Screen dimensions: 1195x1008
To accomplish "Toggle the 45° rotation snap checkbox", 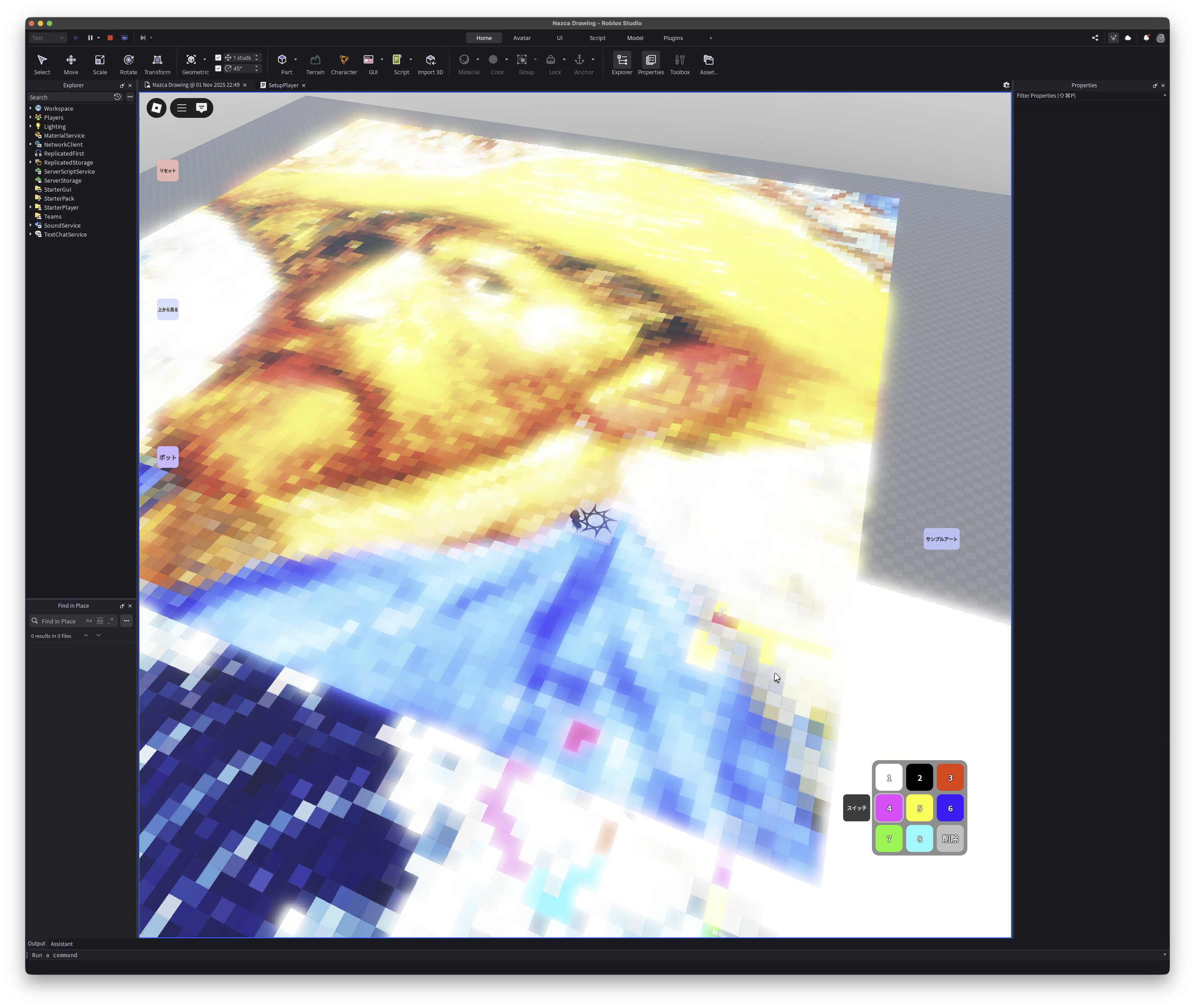I will pyautogui.click(x=218, y=68).
